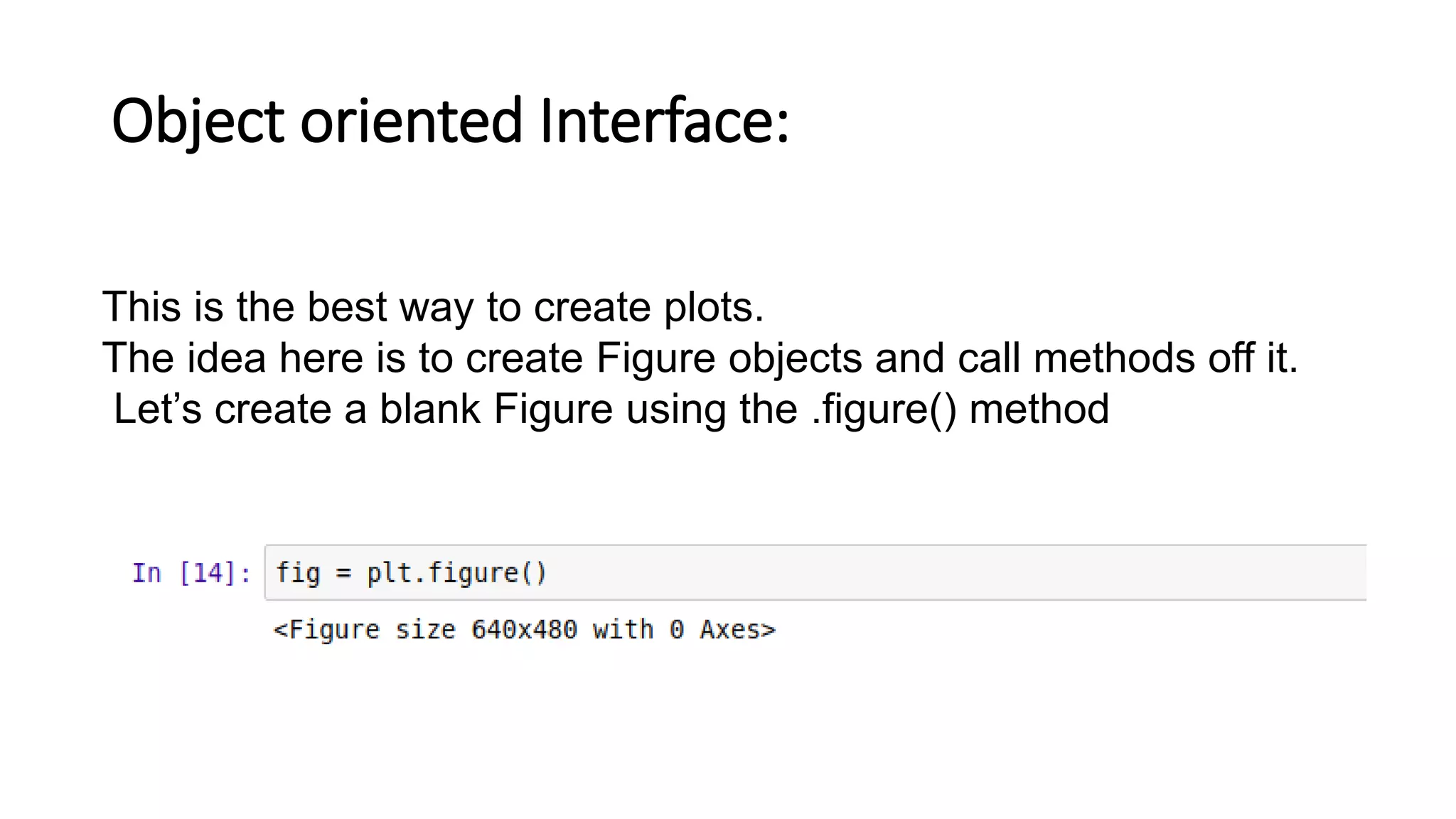Viewport: 1456px width, 819px height.
Task: Click the word 'plots.' in the first sentence
Action: tap(714, 309)
